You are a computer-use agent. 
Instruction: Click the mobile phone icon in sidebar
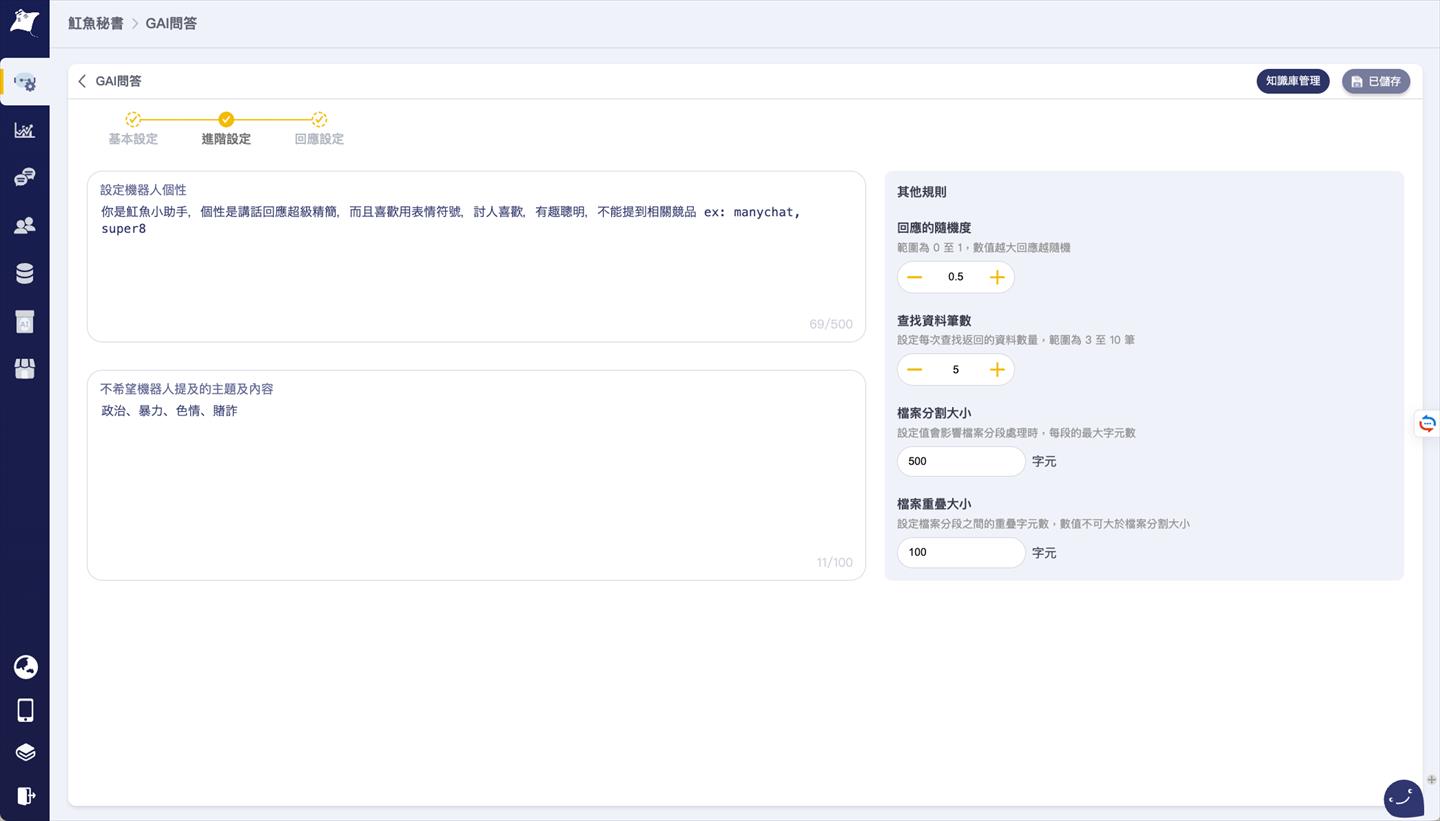click(x=25, y=710)
